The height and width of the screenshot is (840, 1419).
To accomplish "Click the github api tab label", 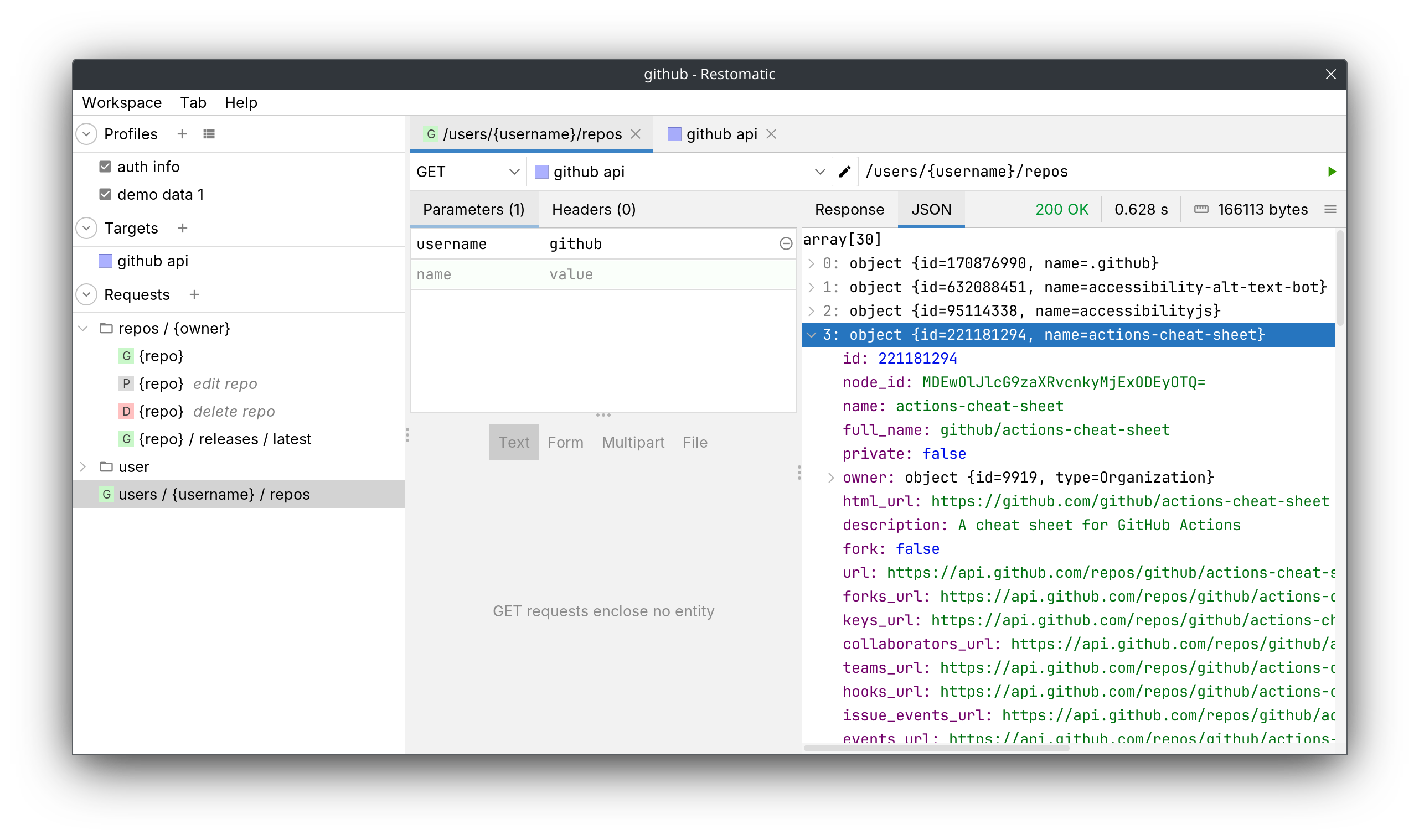I will [721, 133].
